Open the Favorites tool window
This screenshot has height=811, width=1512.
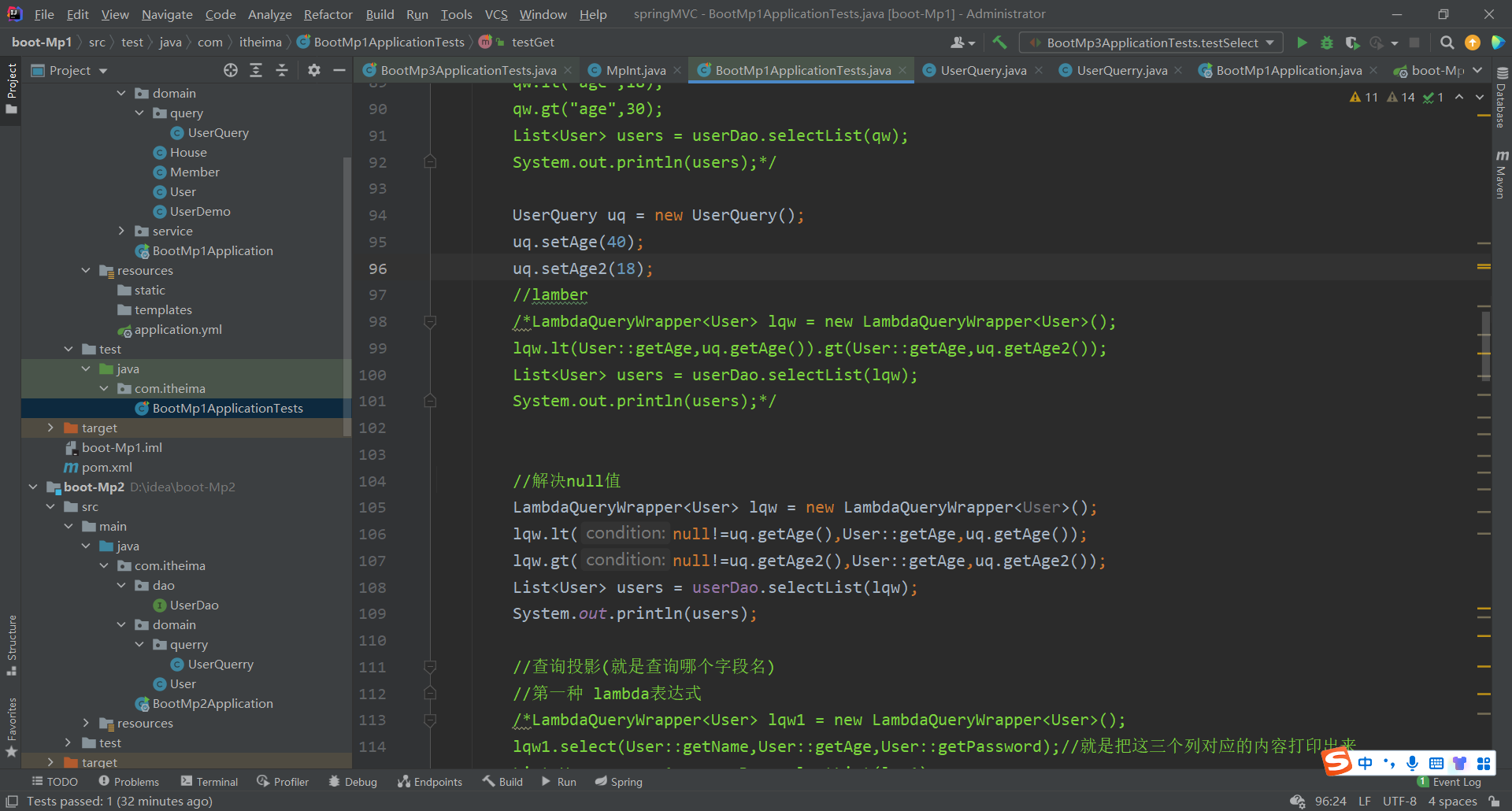[x=11, y=728]
